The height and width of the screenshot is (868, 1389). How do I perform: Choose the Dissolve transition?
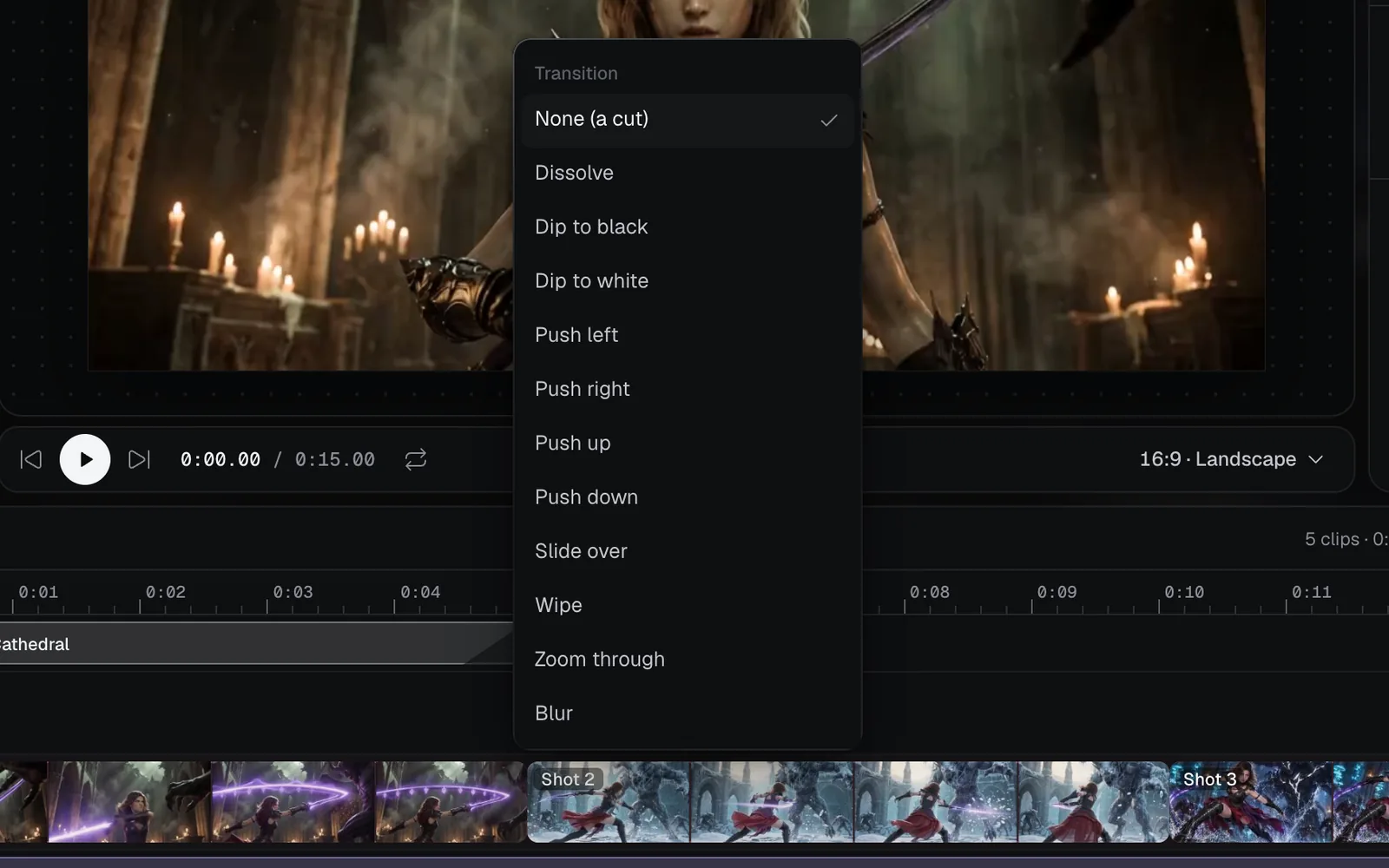click(x=688, y=173)
